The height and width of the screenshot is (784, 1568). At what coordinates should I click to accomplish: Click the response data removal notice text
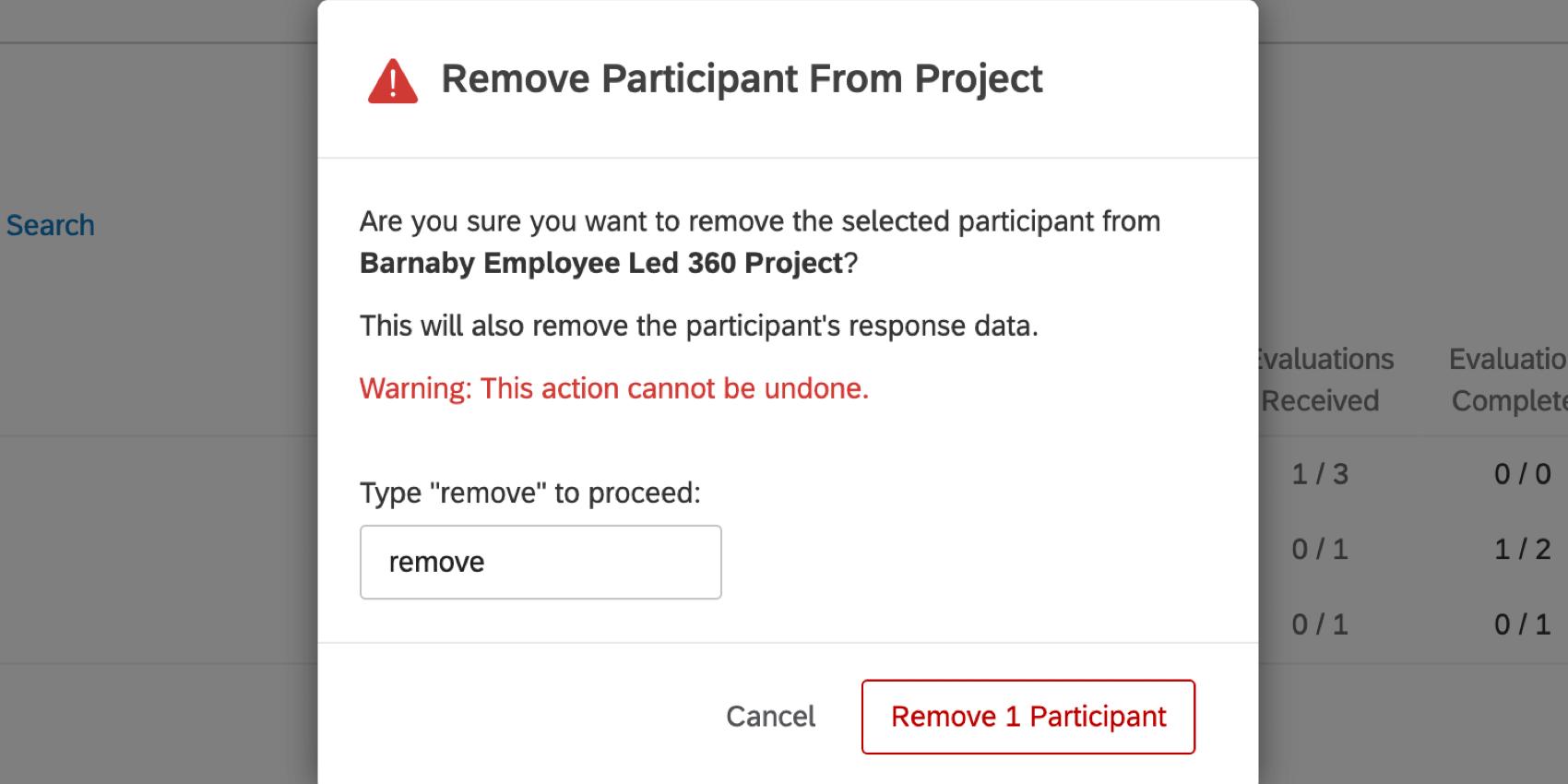[x=698, y=326]
